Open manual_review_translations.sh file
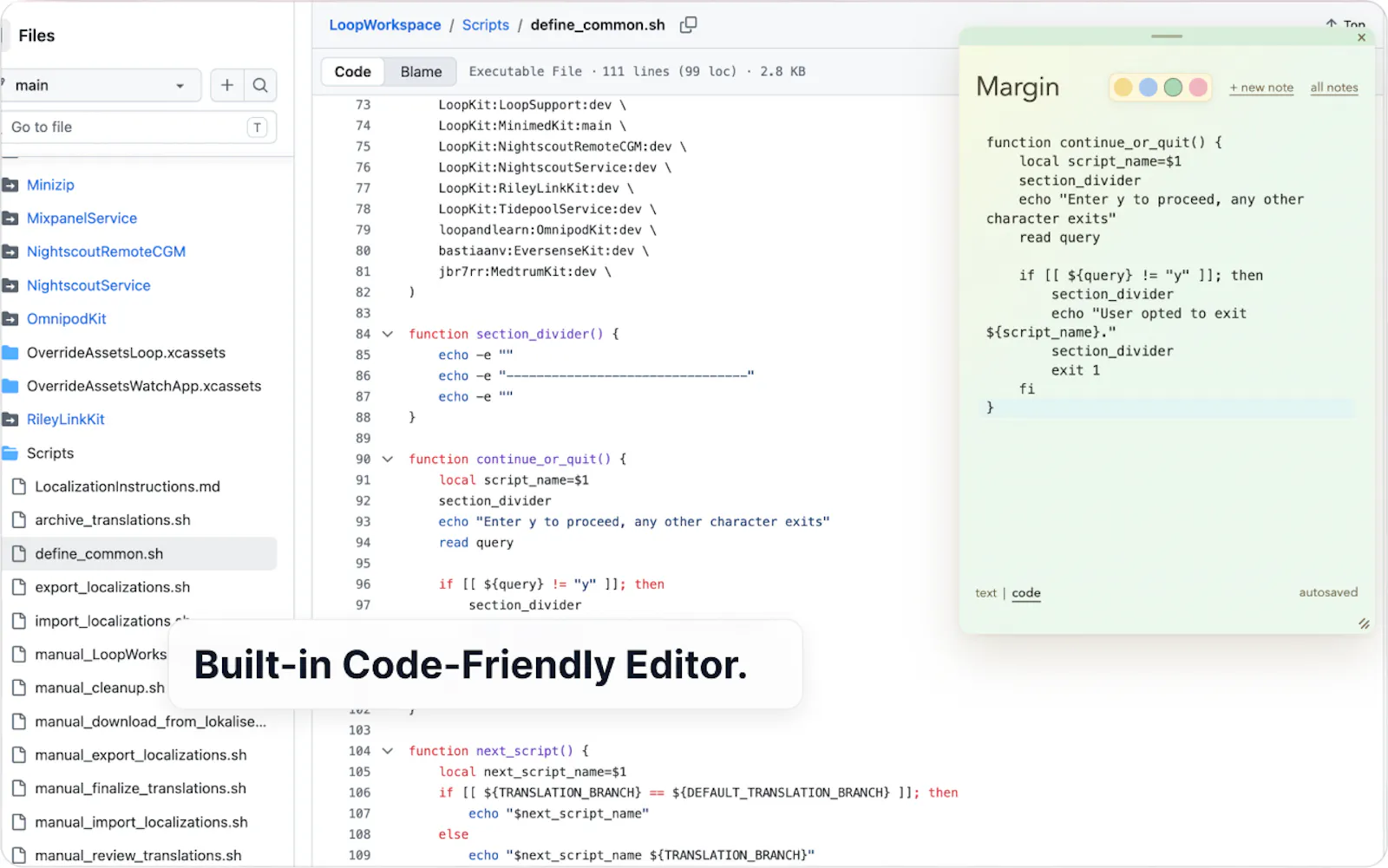Image resolution: width=1388 pixels, height=868 pixels. point(138,856)
